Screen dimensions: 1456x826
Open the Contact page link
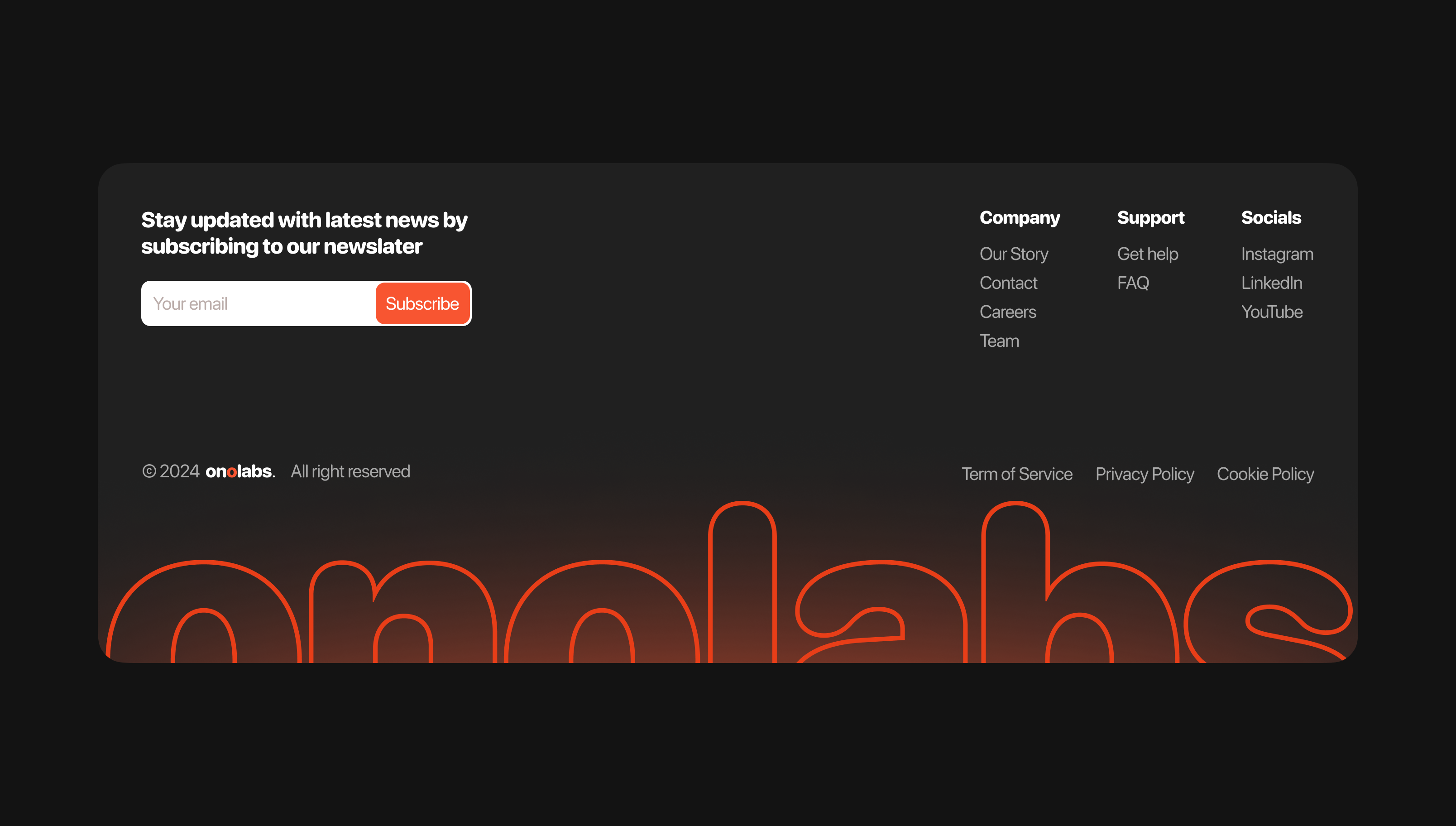point(1008,283)
